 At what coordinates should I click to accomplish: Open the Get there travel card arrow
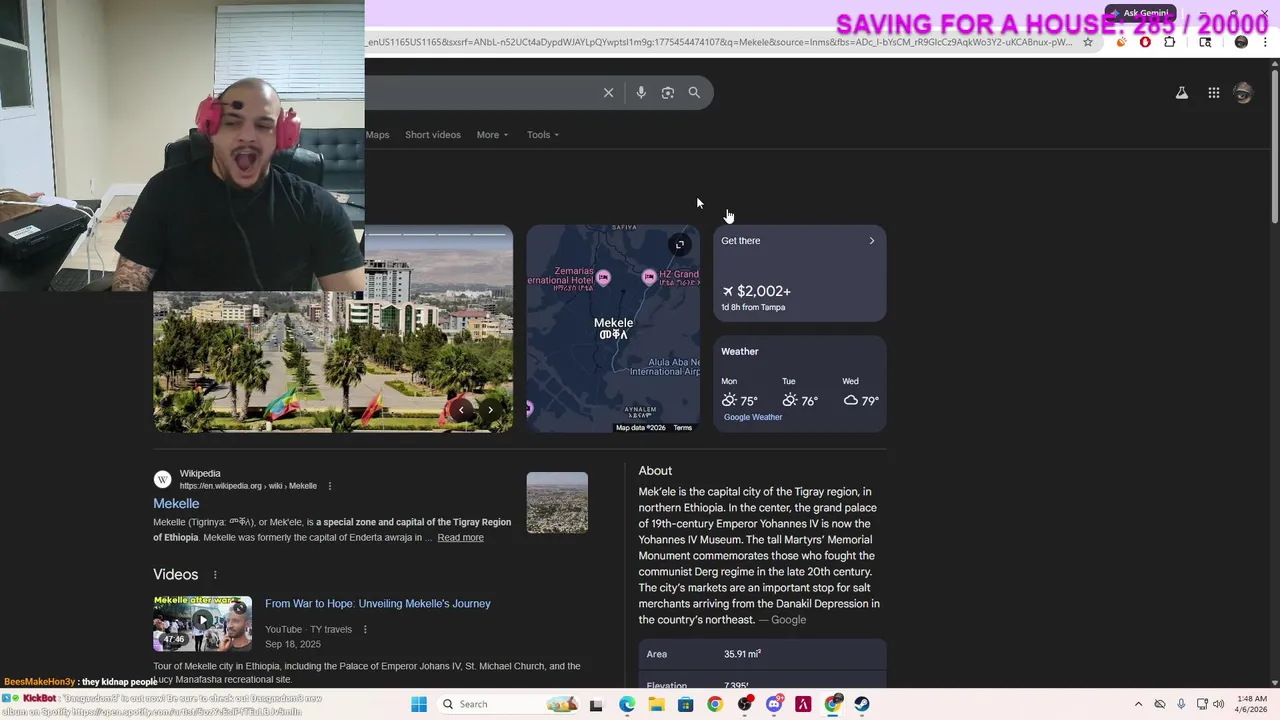tap(872, 241)
